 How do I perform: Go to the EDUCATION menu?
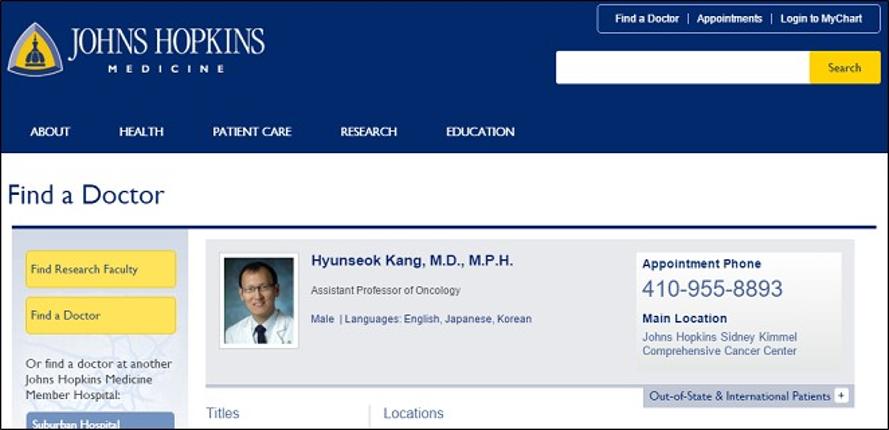pos(480,132)
